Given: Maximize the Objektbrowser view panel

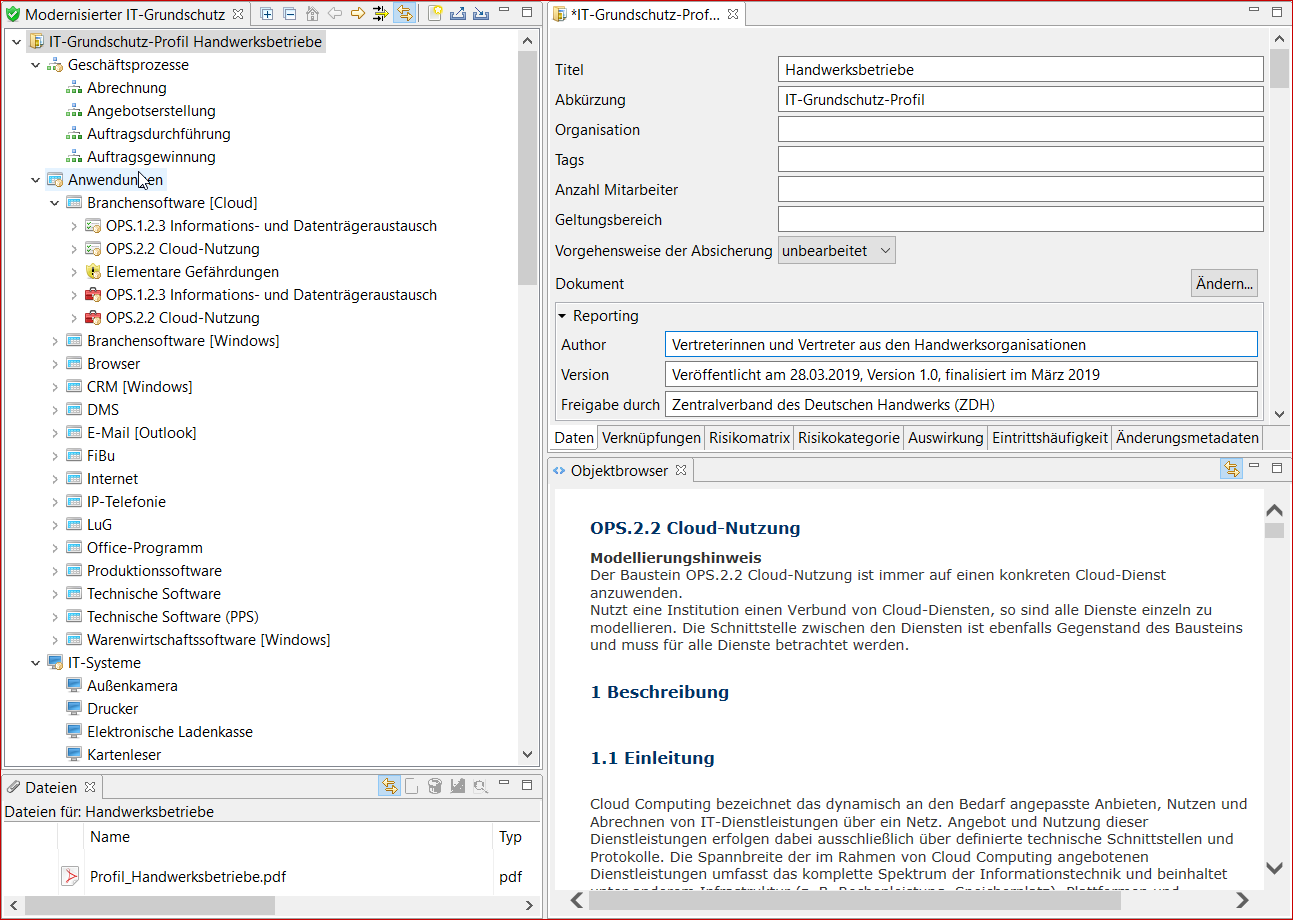Looking at the screenshot, I should tap(1276, 469).
